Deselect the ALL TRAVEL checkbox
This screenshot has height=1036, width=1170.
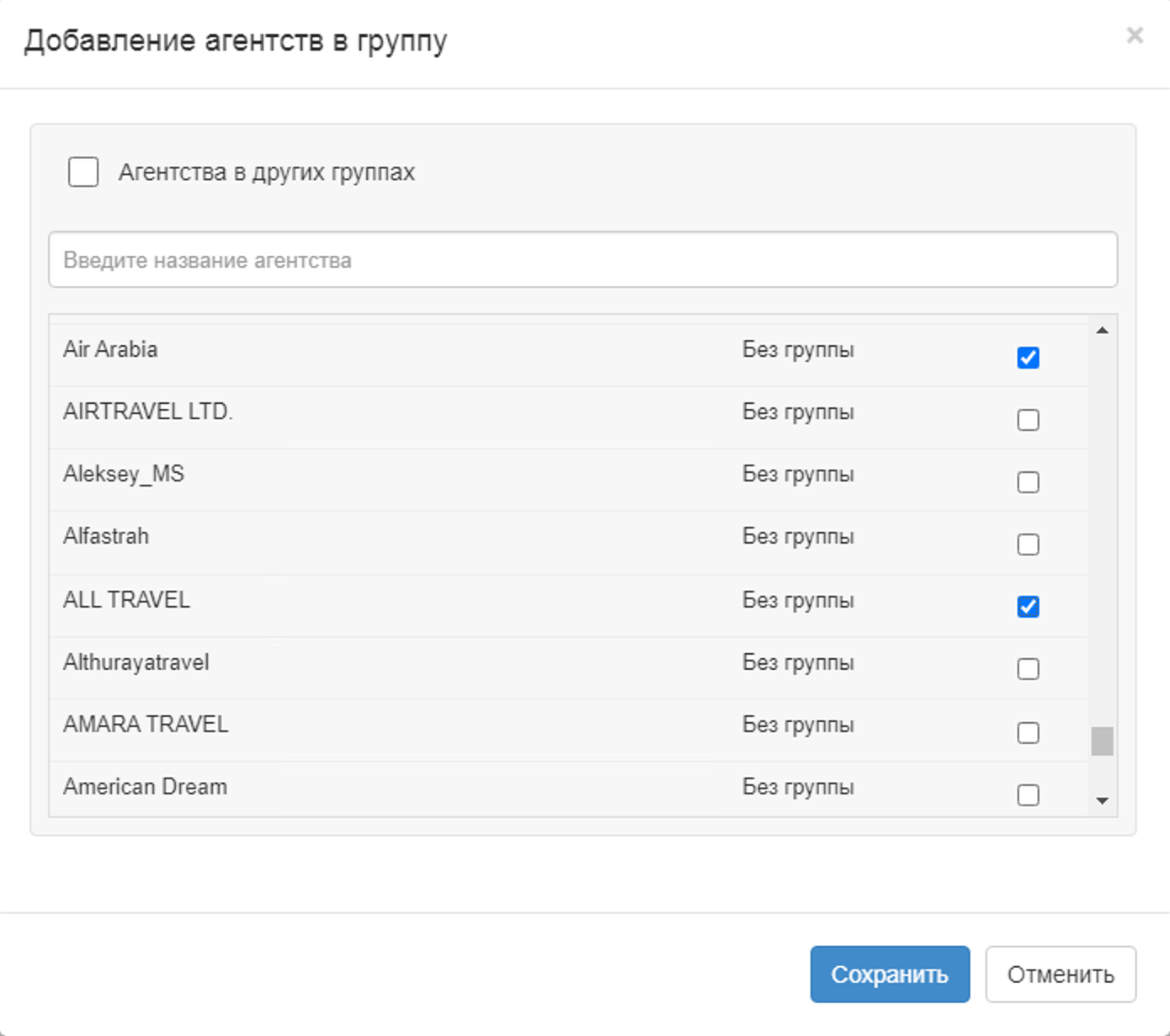(x=1028, y=607)
